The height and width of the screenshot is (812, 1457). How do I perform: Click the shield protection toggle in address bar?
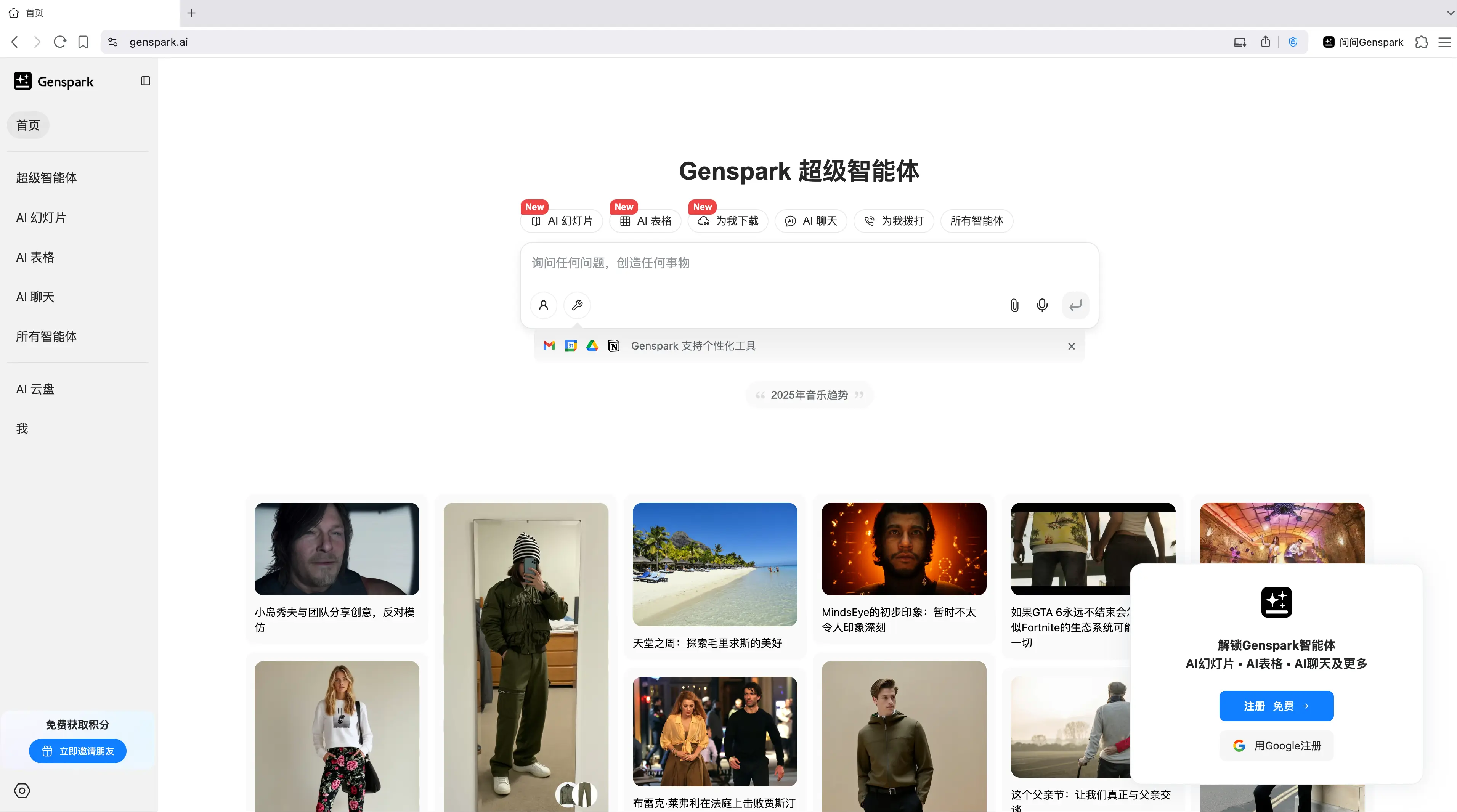click(x=1293, y=42)
